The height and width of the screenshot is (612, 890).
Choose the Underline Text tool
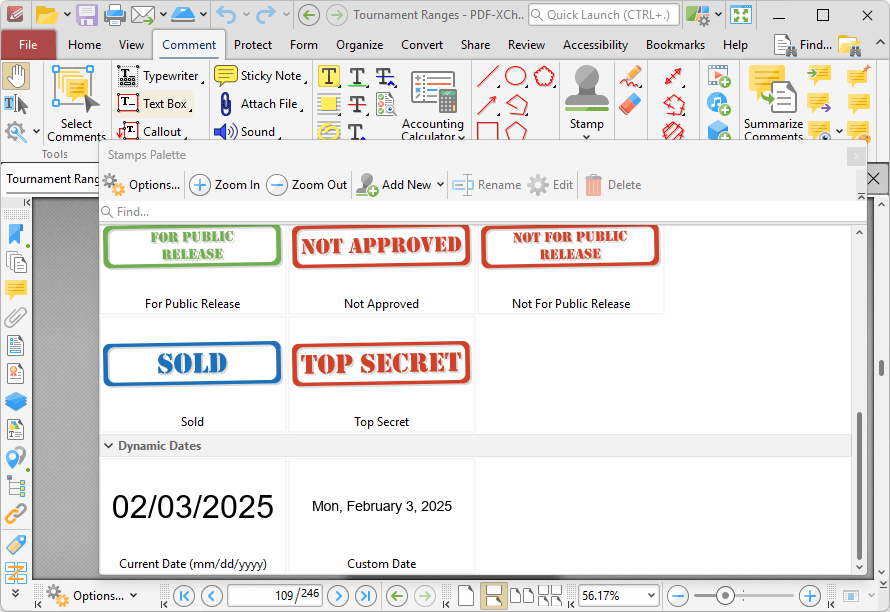(x=357, y=76)
